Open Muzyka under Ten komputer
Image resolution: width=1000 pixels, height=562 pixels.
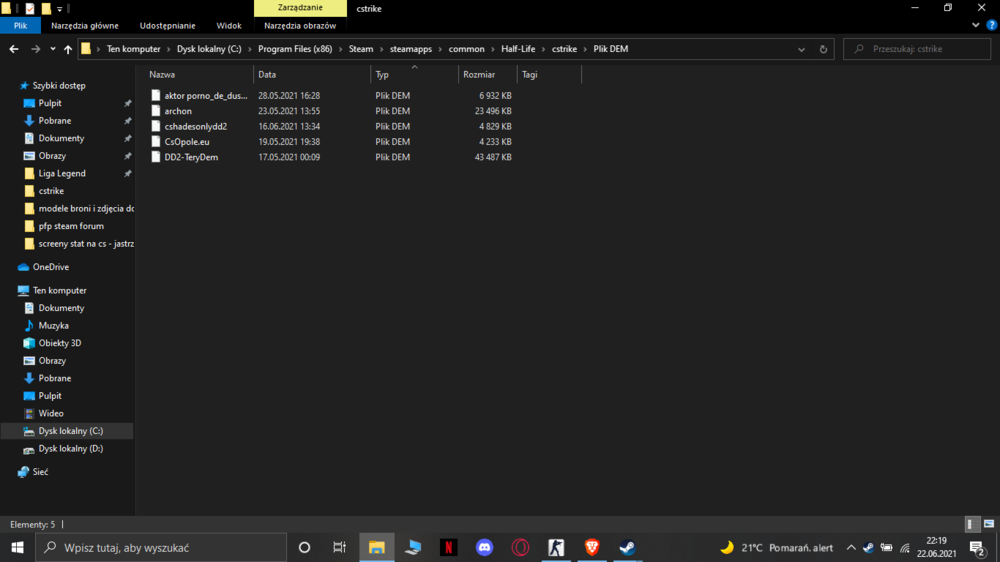coord(53,325)
